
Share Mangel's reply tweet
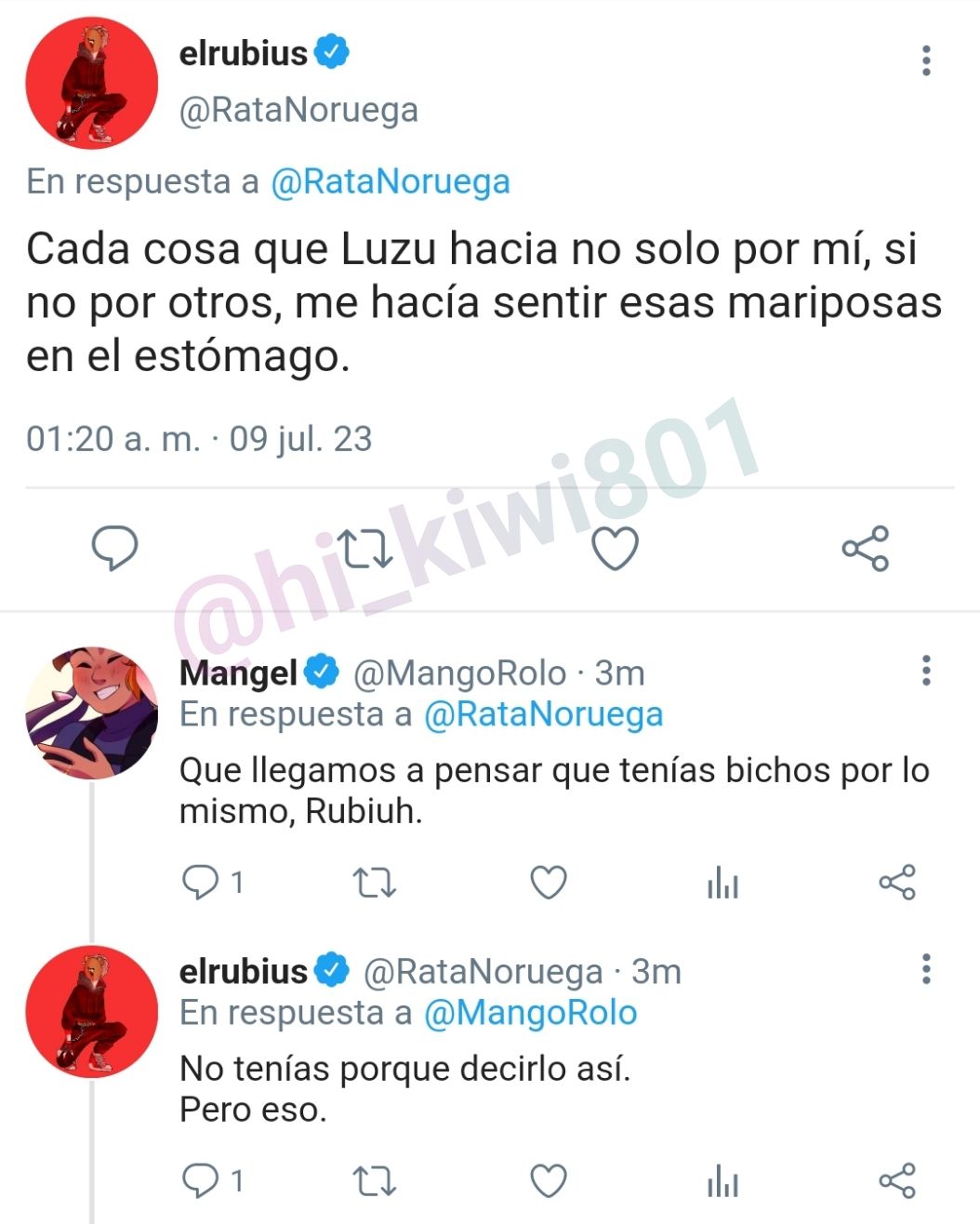coord(897,882)
